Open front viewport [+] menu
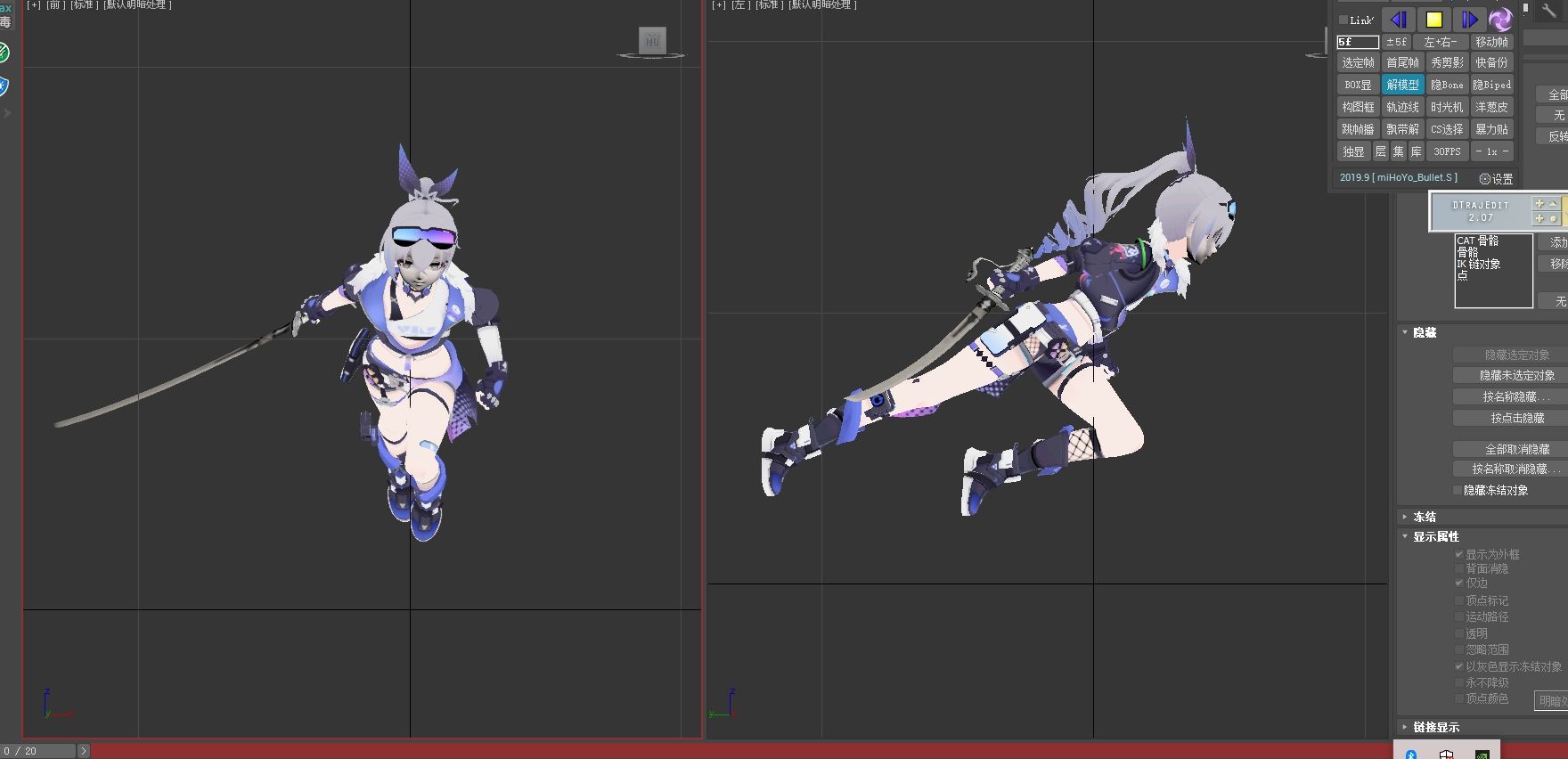 (x=34, y=4)
